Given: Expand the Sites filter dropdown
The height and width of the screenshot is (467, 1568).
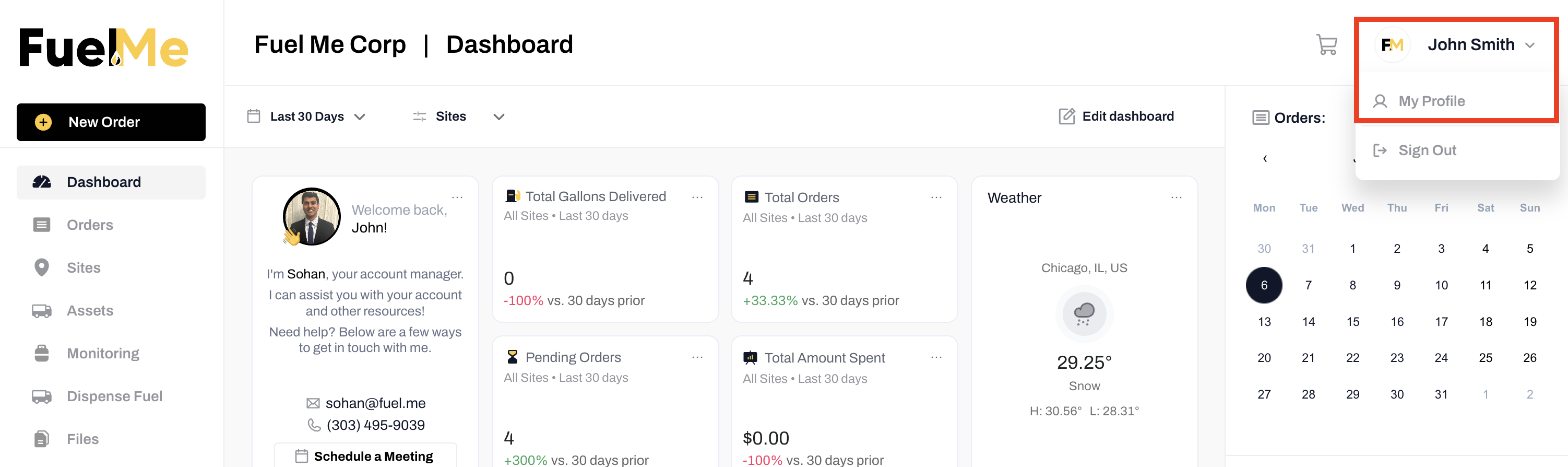Looking at the screenshot, I should (459, 116).
